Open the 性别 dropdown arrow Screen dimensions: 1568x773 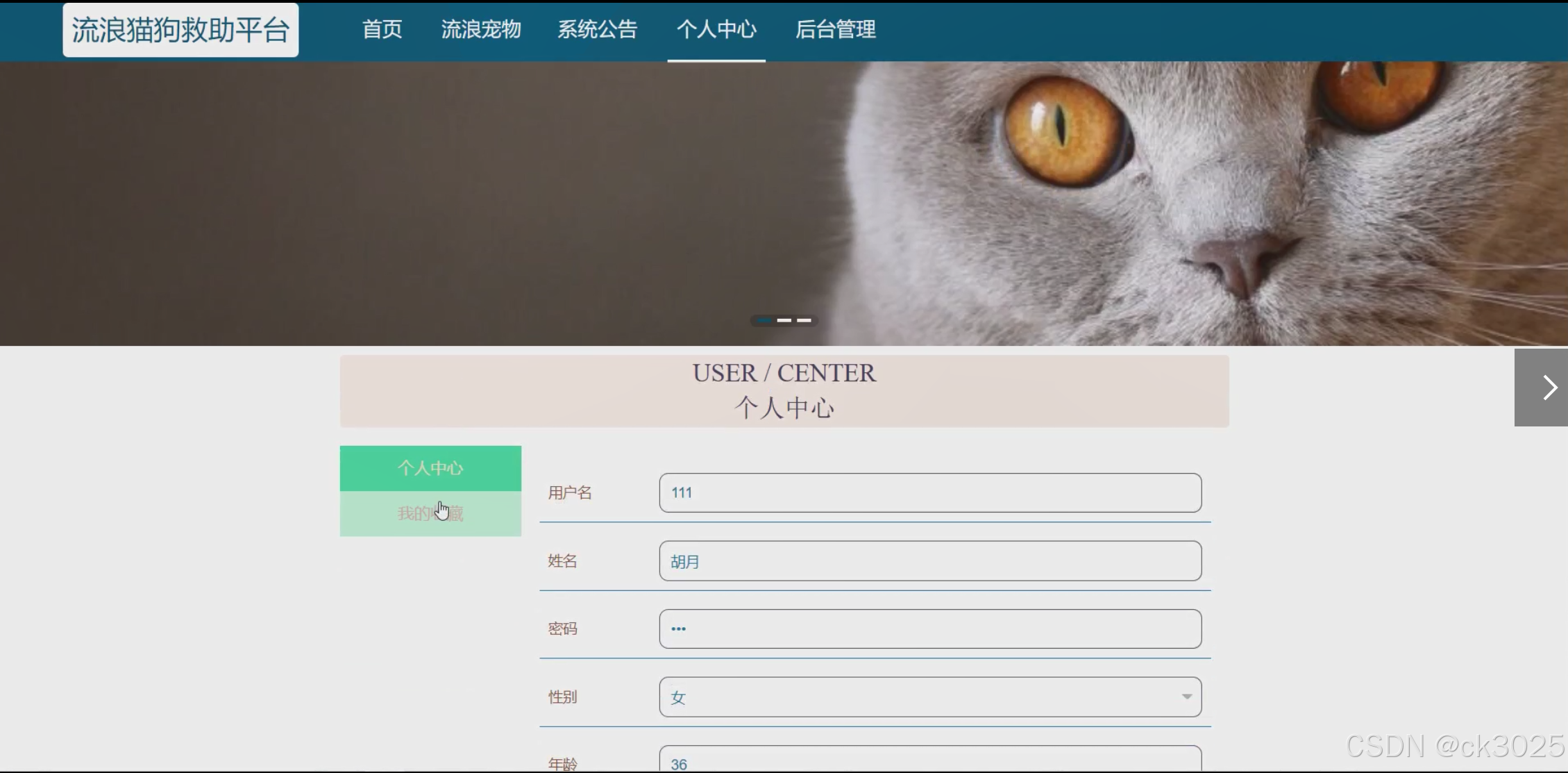(1186, 697)
